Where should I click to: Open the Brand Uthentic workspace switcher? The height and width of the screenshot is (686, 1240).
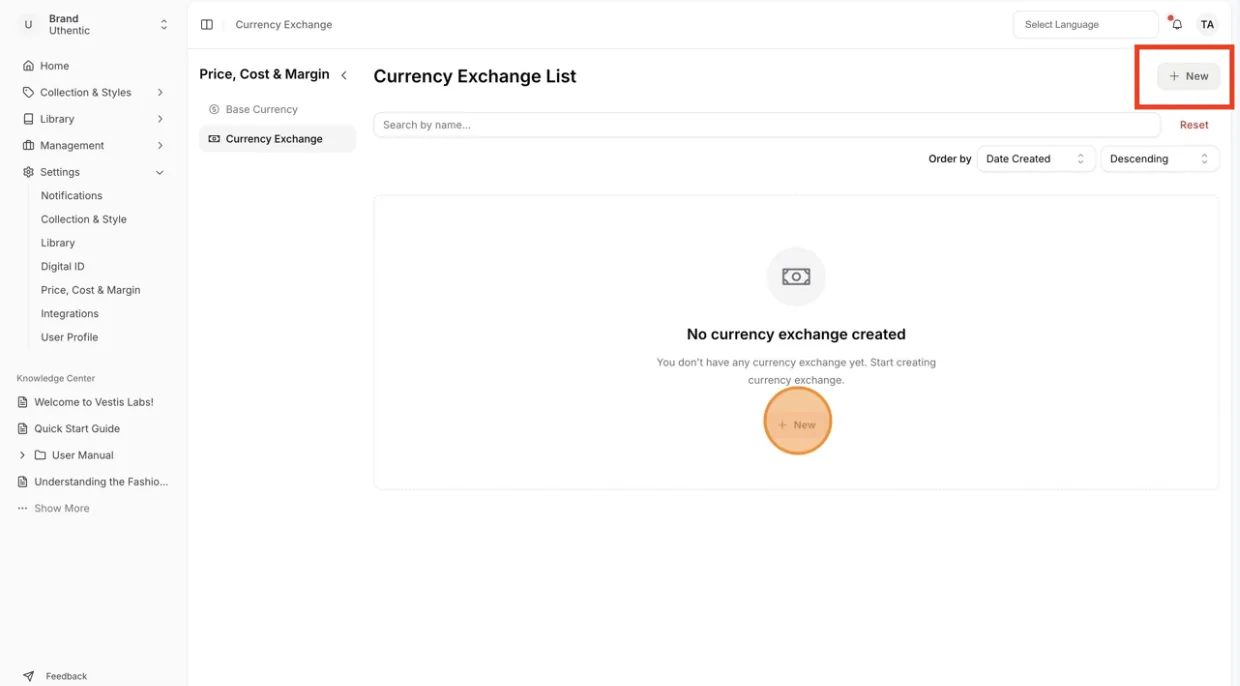pyautogui.click(x=95, y=25)
